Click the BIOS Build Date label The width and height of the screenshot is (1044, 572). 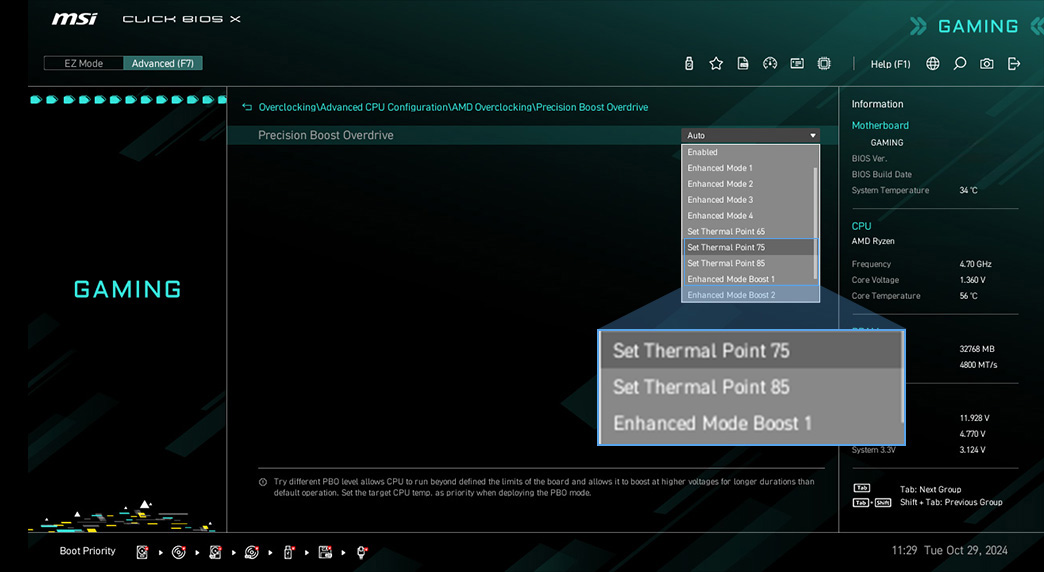coord(882,174)
